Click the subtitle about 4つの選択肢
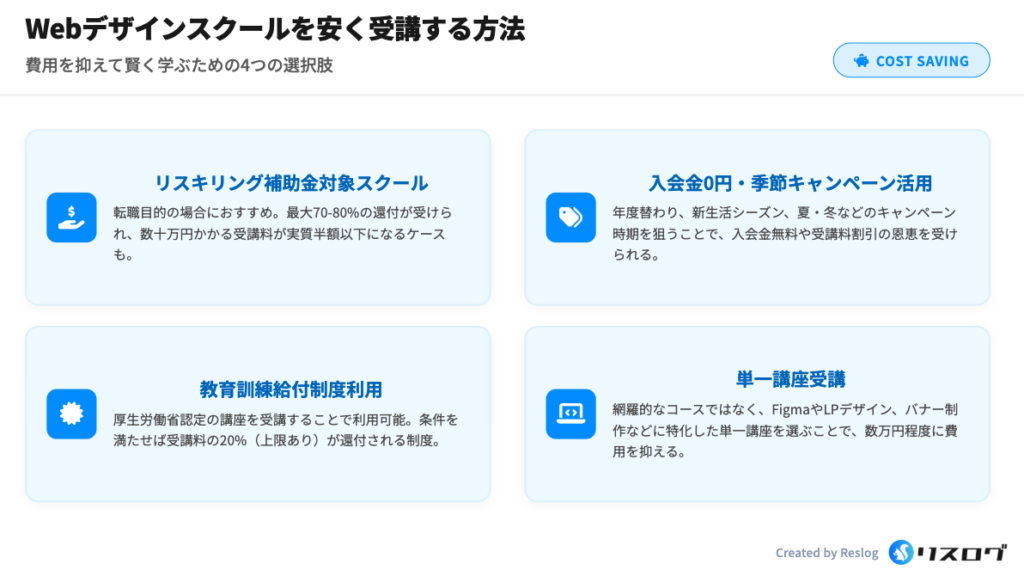 (179, 65)
